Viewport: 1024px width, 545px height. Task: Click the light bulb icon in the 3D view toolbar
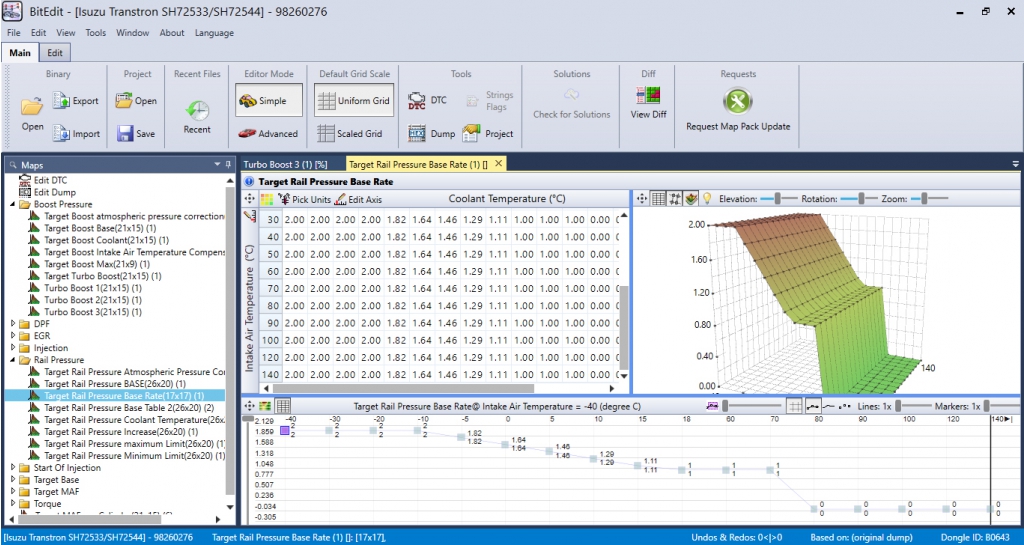707,198
